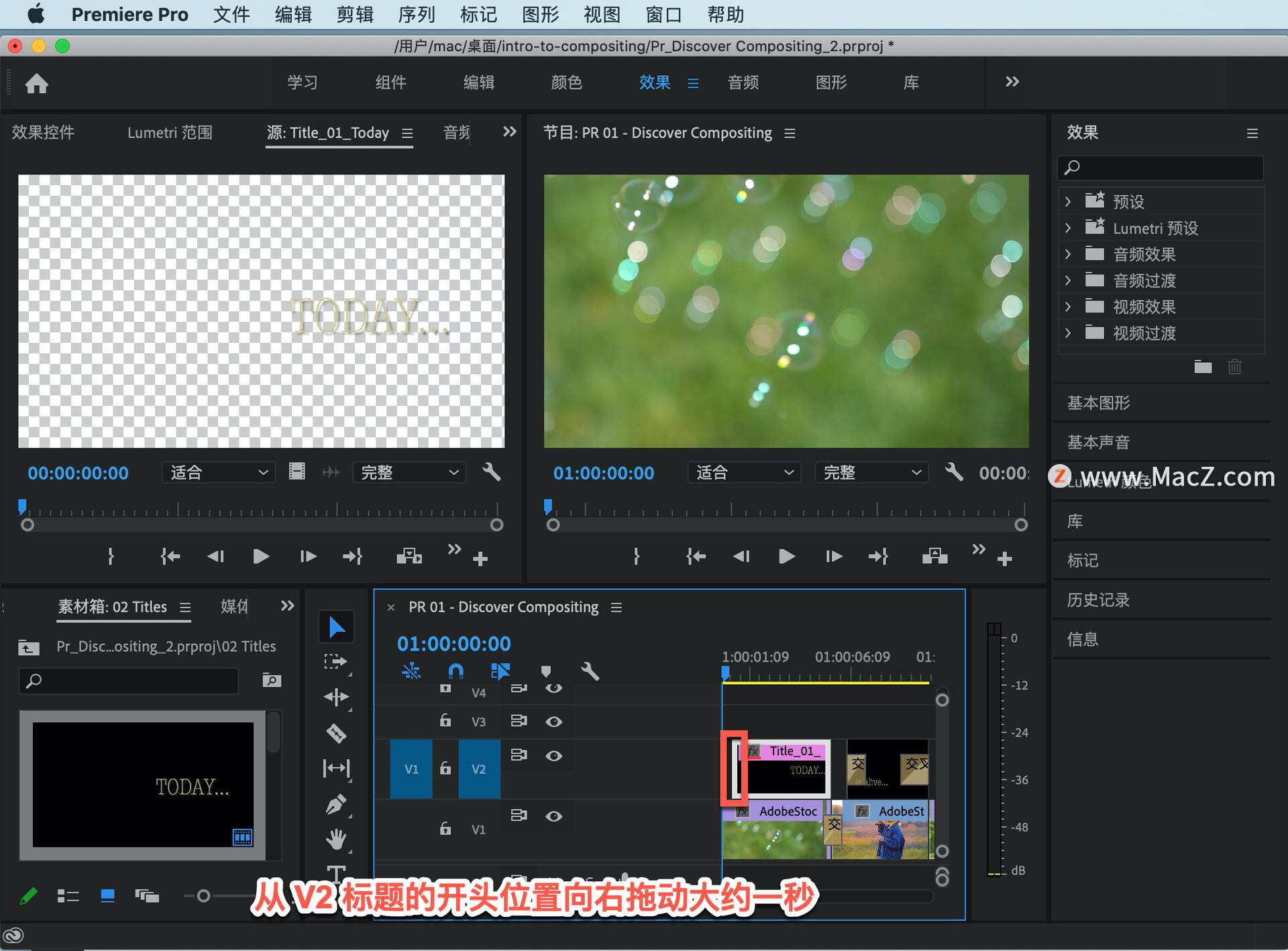Switch to 颜色 workspace tab
This screenshot has height=951, width=1288.
[567, 82]
